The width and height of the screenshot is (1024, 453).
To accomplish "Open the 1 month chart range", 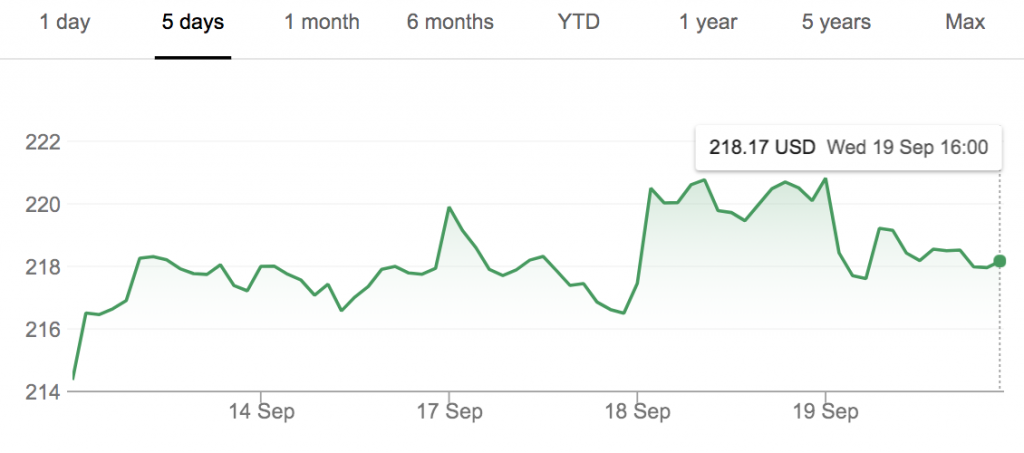I will click(x=321, y=23).
